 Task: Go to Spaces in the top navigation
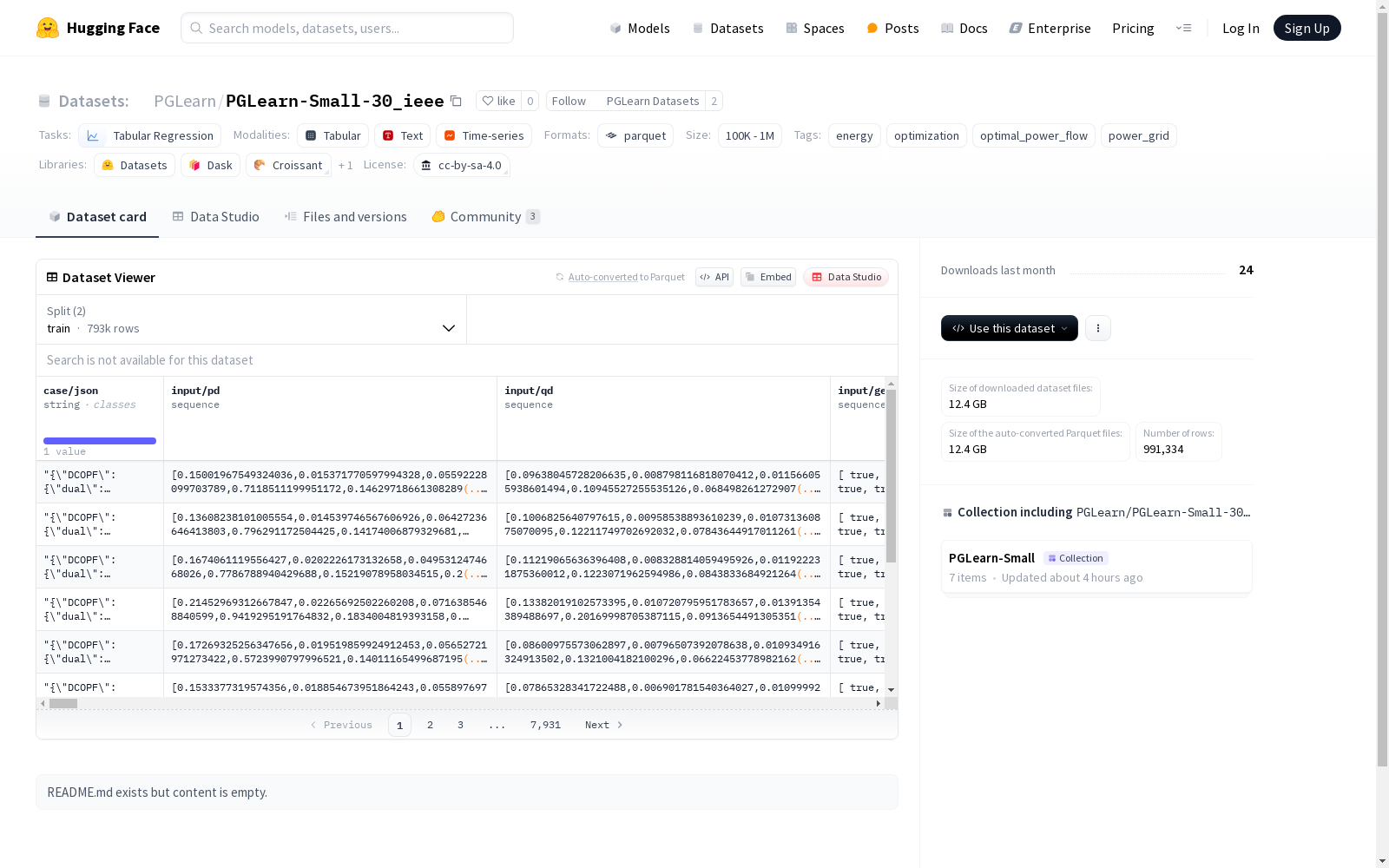pos(815,28)
